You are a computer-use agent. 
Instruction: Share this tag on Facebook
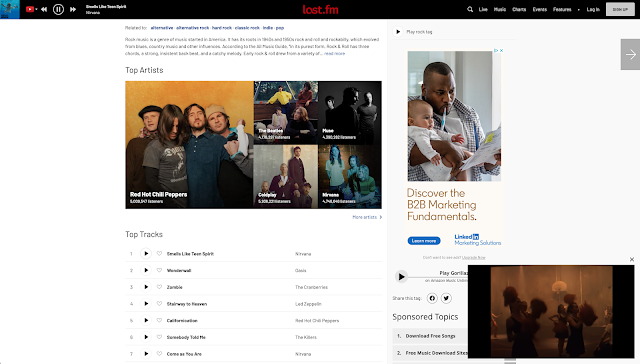[432, 298]
